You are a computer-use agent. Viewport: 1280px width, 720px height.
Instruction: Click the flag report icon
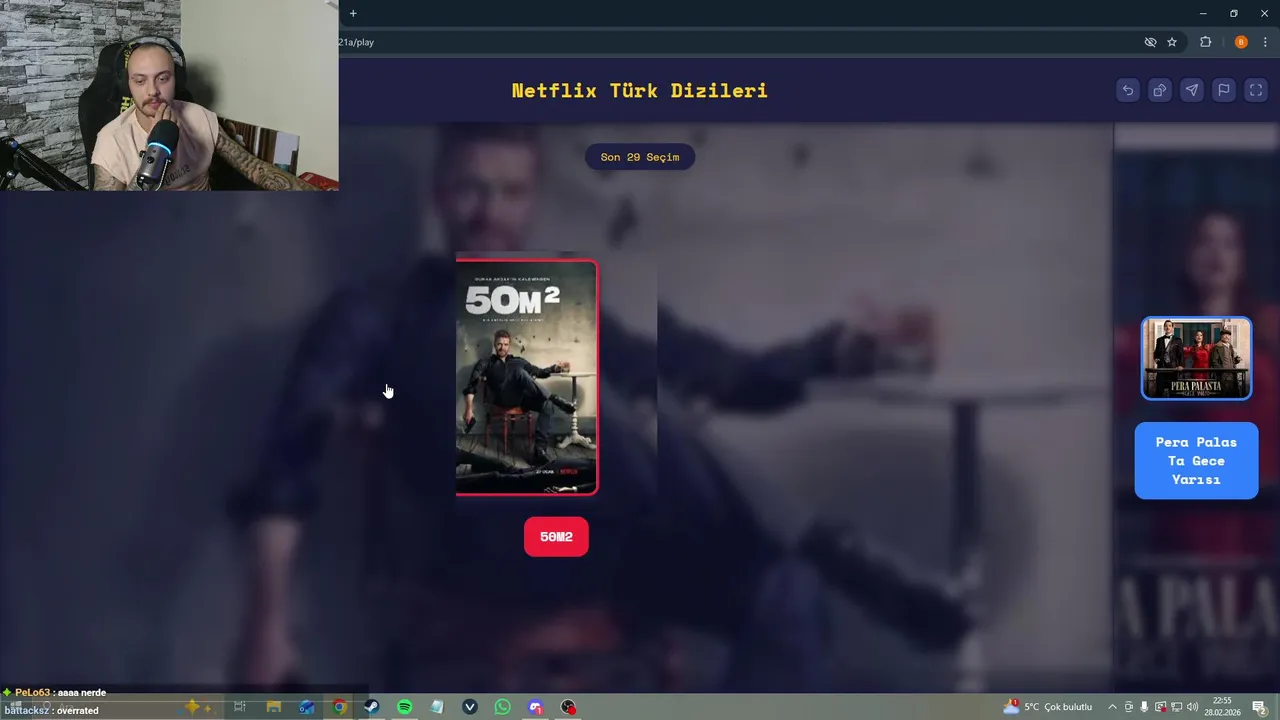pyautogui.click(x=1224, y=90)
